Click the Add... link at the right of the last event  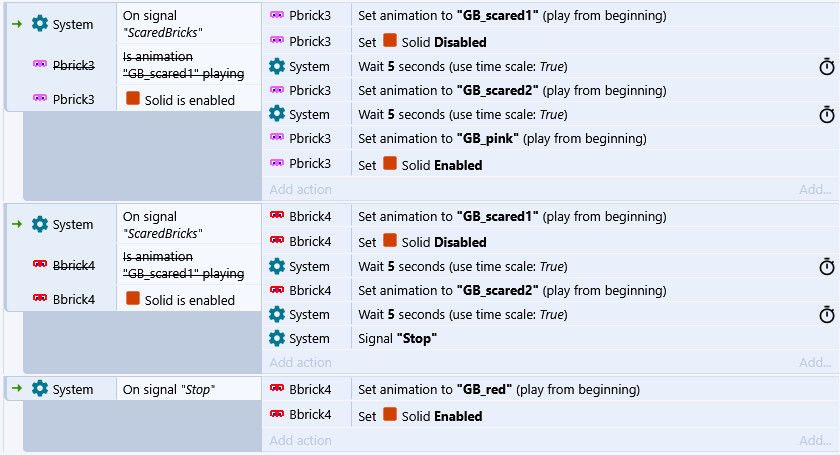click(815, 440)
